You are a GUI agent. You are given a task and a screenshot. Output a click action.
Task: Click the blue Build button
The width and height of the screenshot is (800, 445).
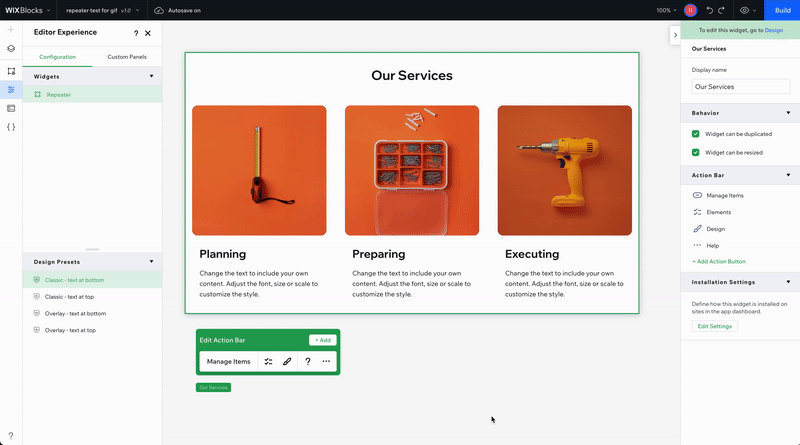coord(782,10)
